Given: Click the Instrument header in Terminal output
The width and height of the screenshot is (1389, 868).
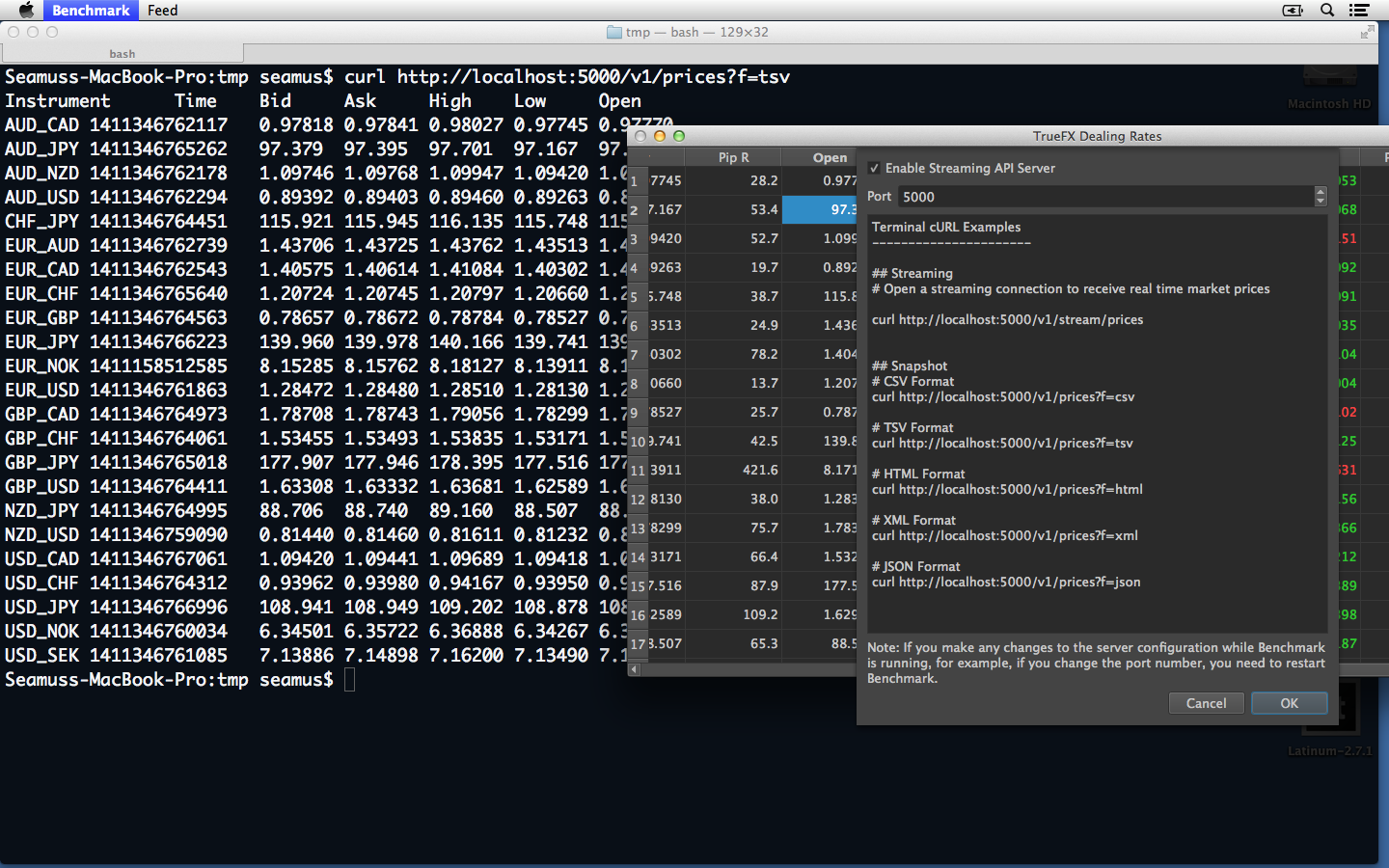Looking at the screenshot, I should pyautogui.click(x=58, y=100).
